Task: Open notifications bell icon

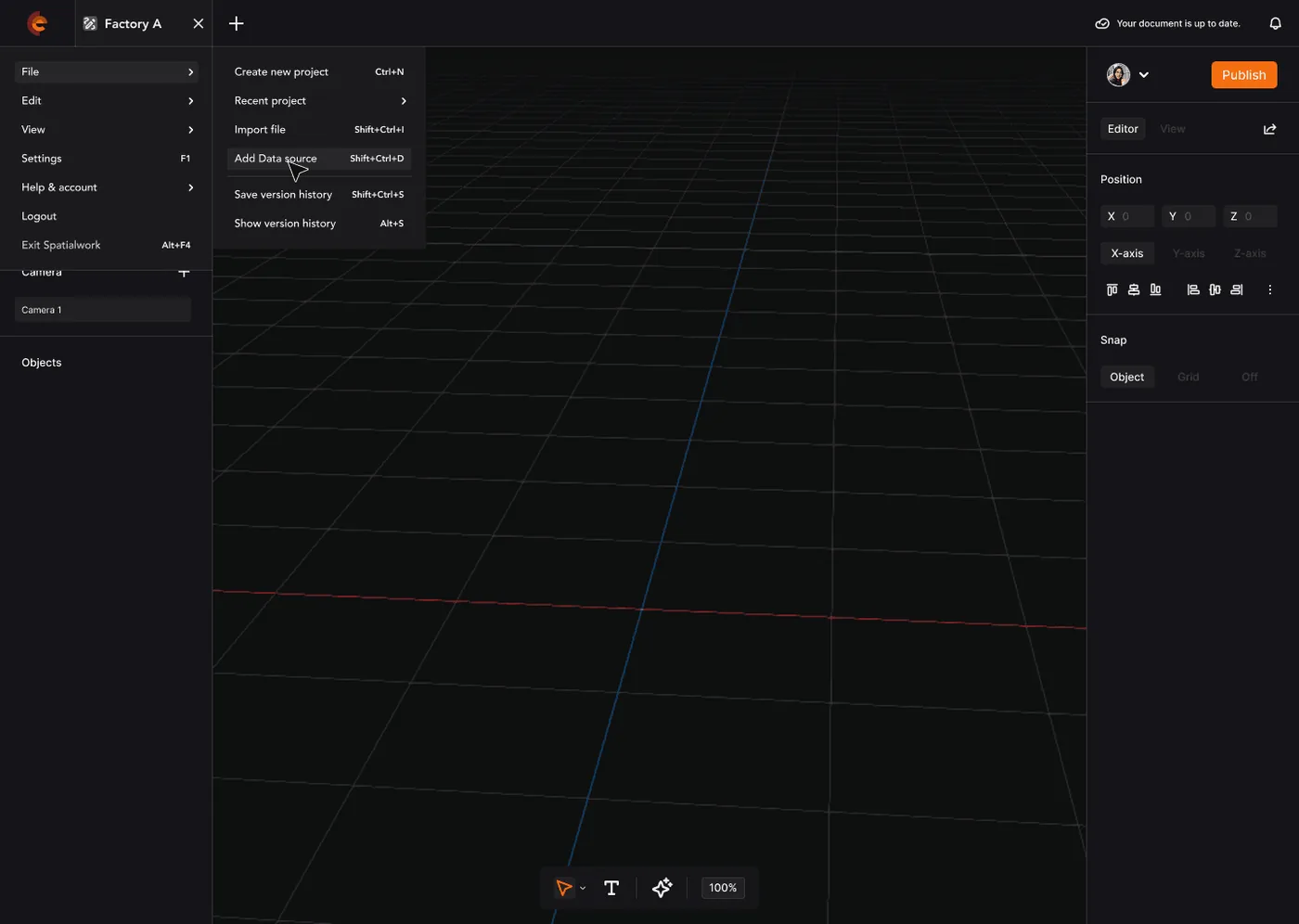Action: [x=1276, y=23]
